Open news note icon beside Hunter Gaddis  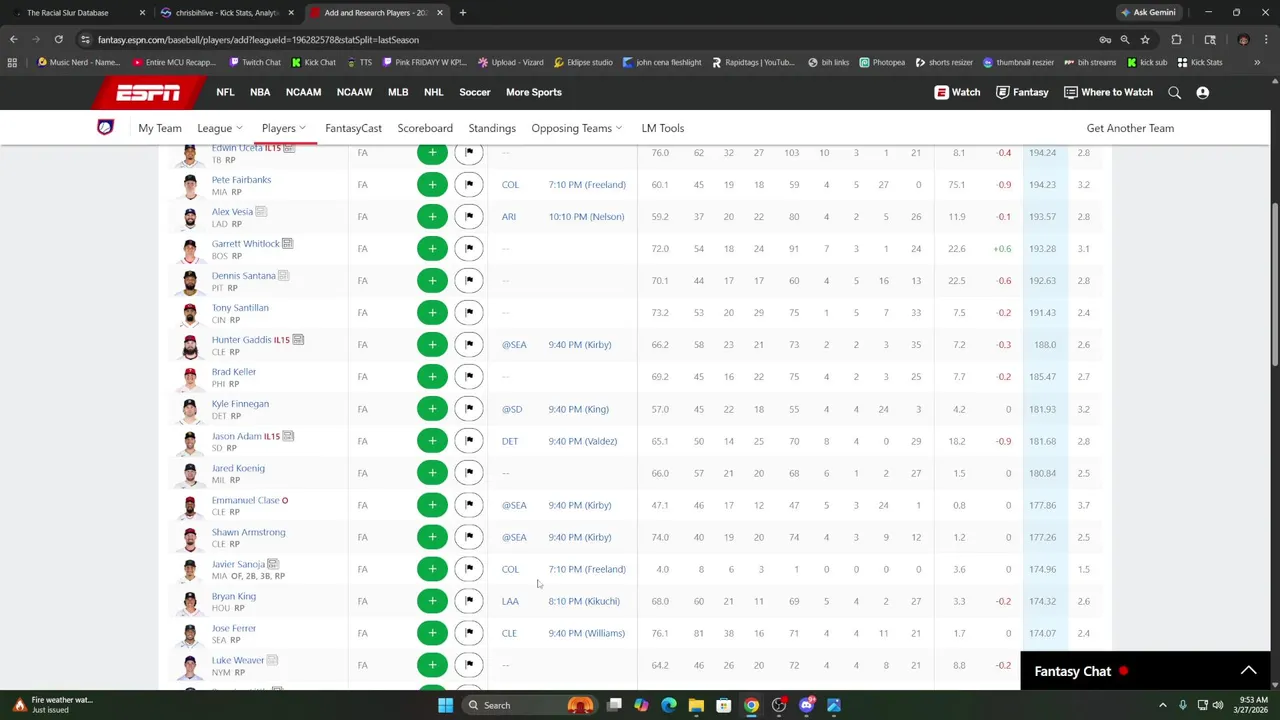[x=298, y=340]
